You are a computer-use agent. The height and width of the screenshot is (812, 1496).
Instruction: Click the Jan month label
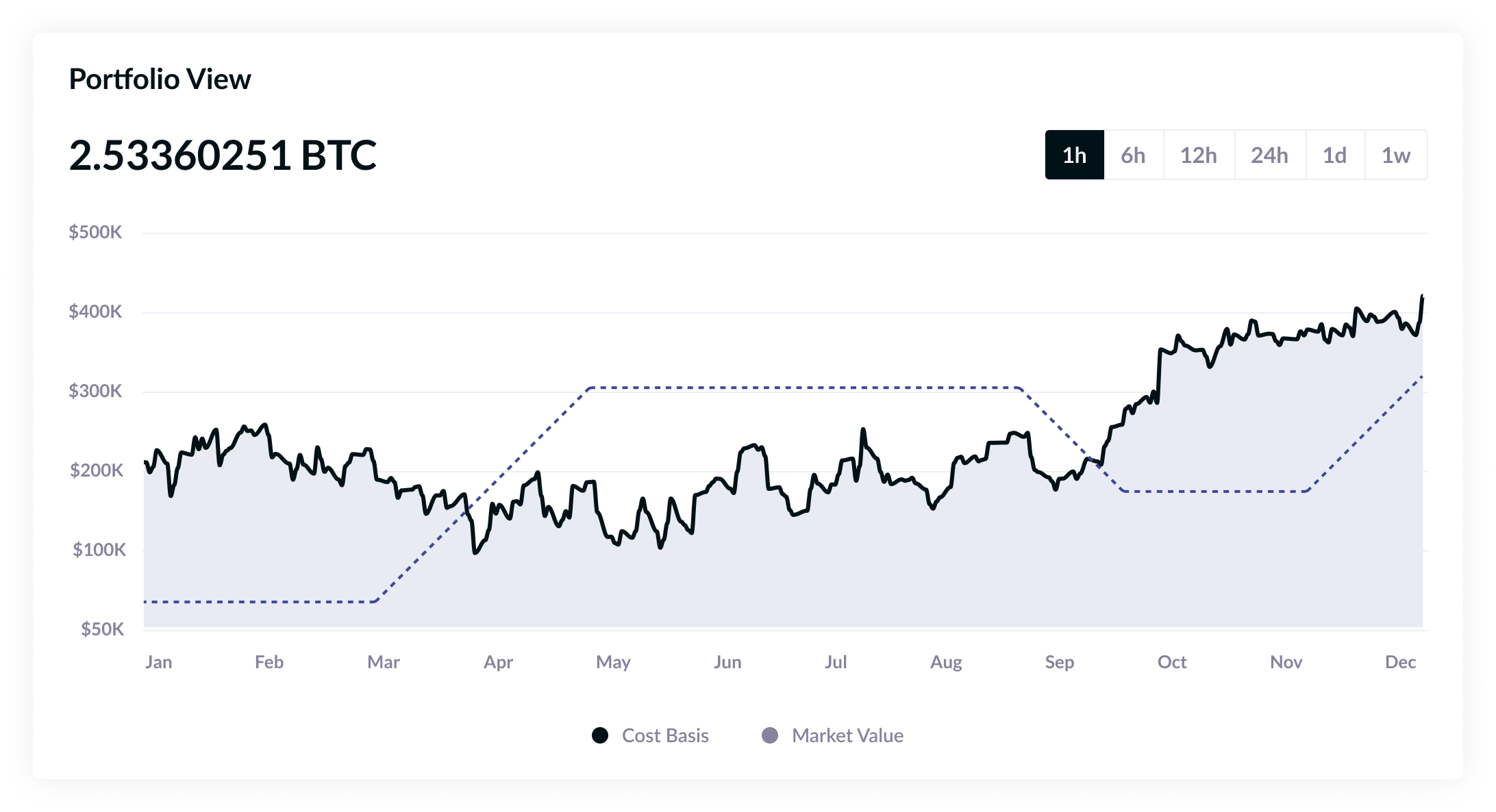pos(159,662)
